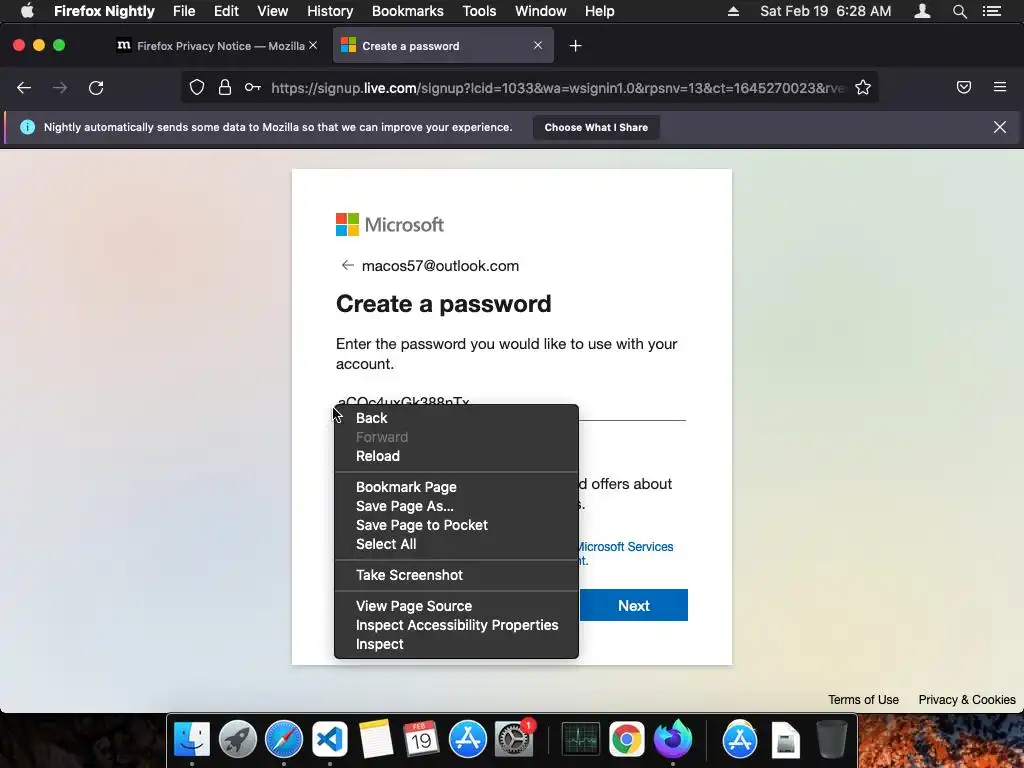The image size is (1024, 768).
Task: Switch to Firefox Privacy Notice tab
Action: tap(216, 46)
